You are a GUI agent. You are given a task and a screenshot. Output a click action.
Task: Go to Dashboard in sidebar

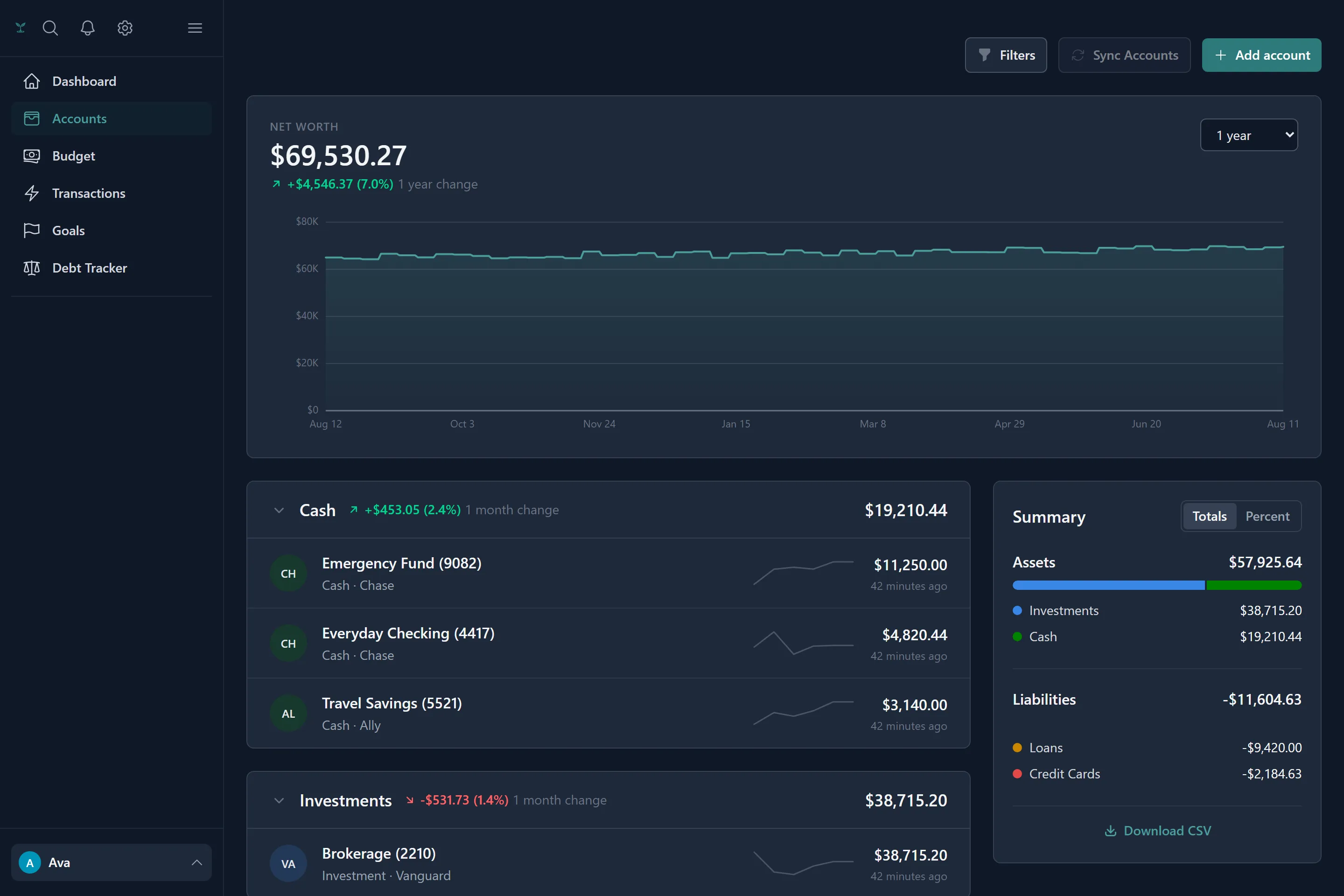(112, 81)
